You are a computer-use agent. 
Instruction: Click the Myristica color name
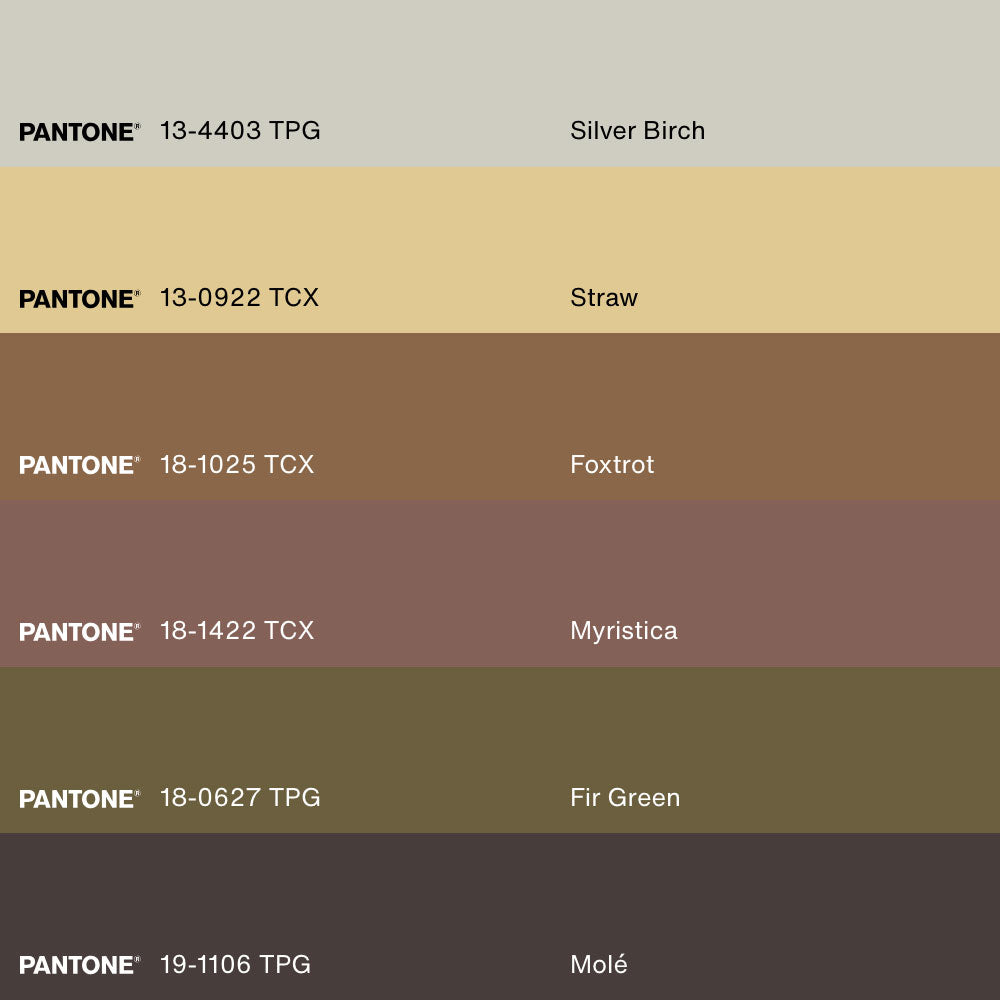pos(623,630)
